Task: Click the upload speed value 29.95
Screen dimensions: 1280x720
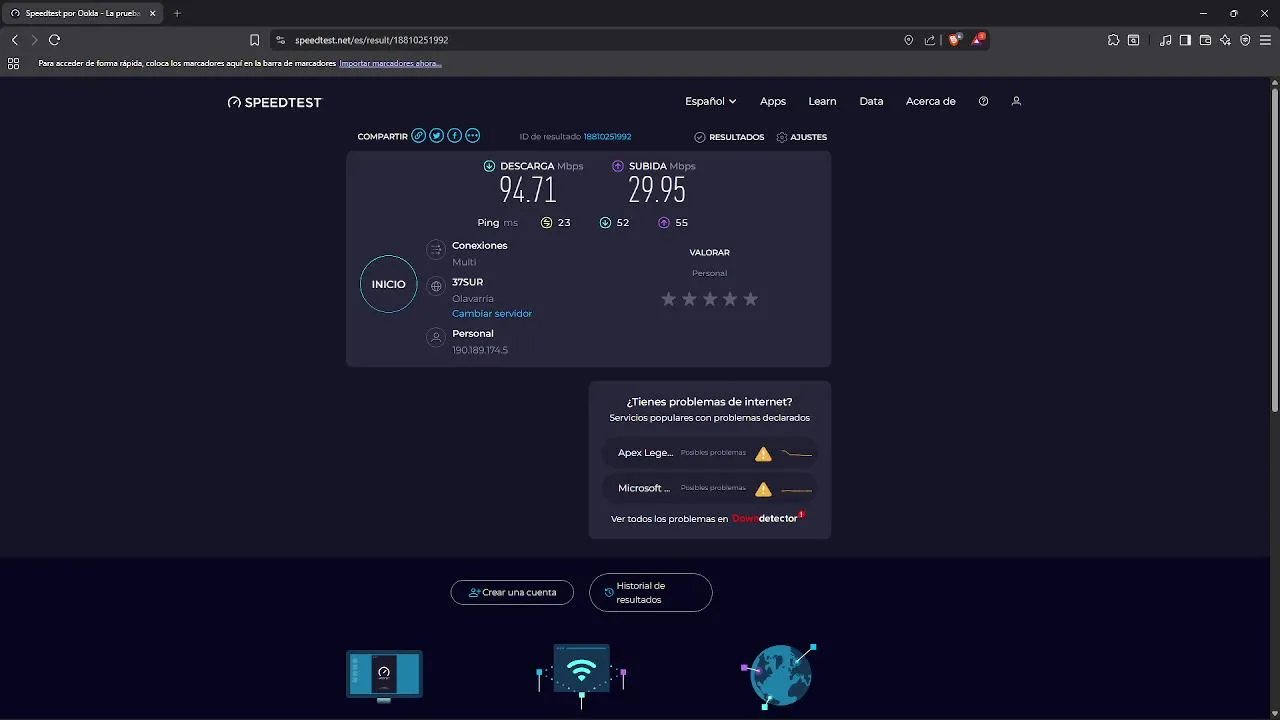Action: coord(656,189)
